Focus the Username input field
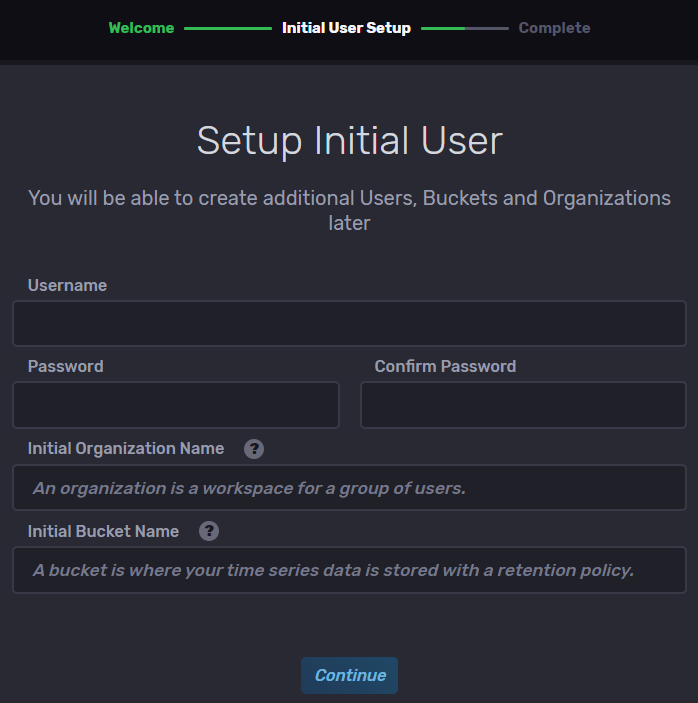This screenshot has height=703, width=698. click(x=349, y=323)
